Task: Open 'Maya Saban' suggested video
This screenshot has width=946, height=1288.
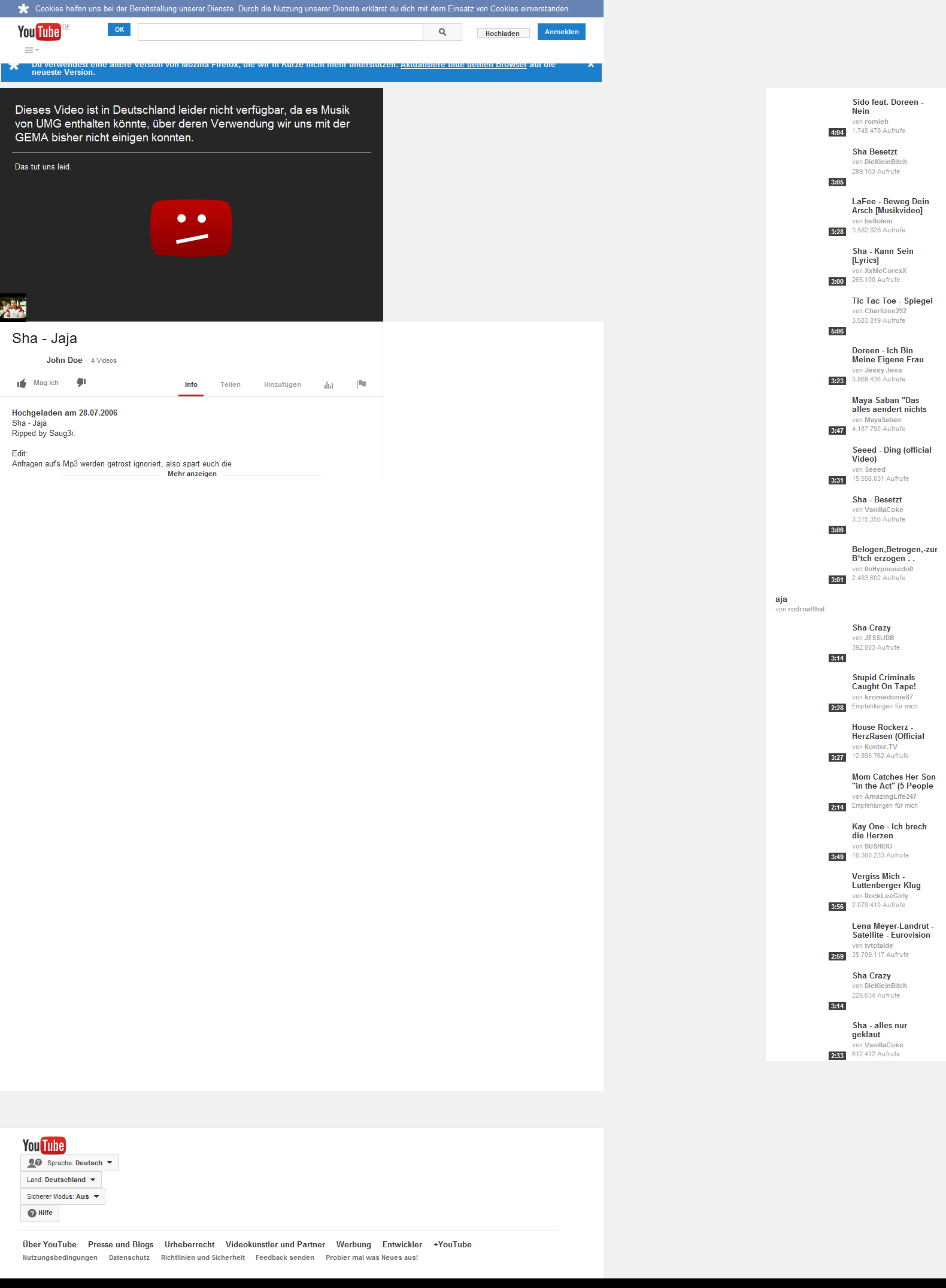Action: click(x=889, y=405)
